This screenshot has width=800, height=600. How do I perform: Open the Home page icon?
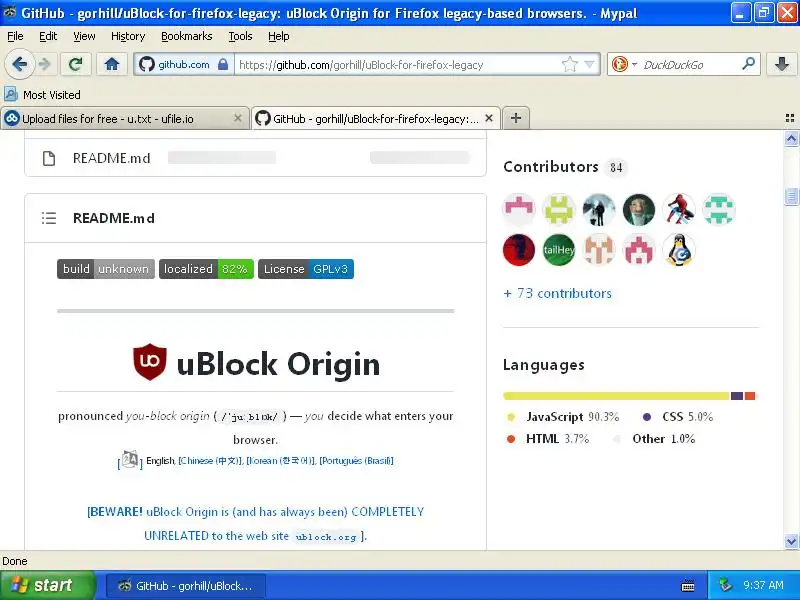tap(112, 64)
